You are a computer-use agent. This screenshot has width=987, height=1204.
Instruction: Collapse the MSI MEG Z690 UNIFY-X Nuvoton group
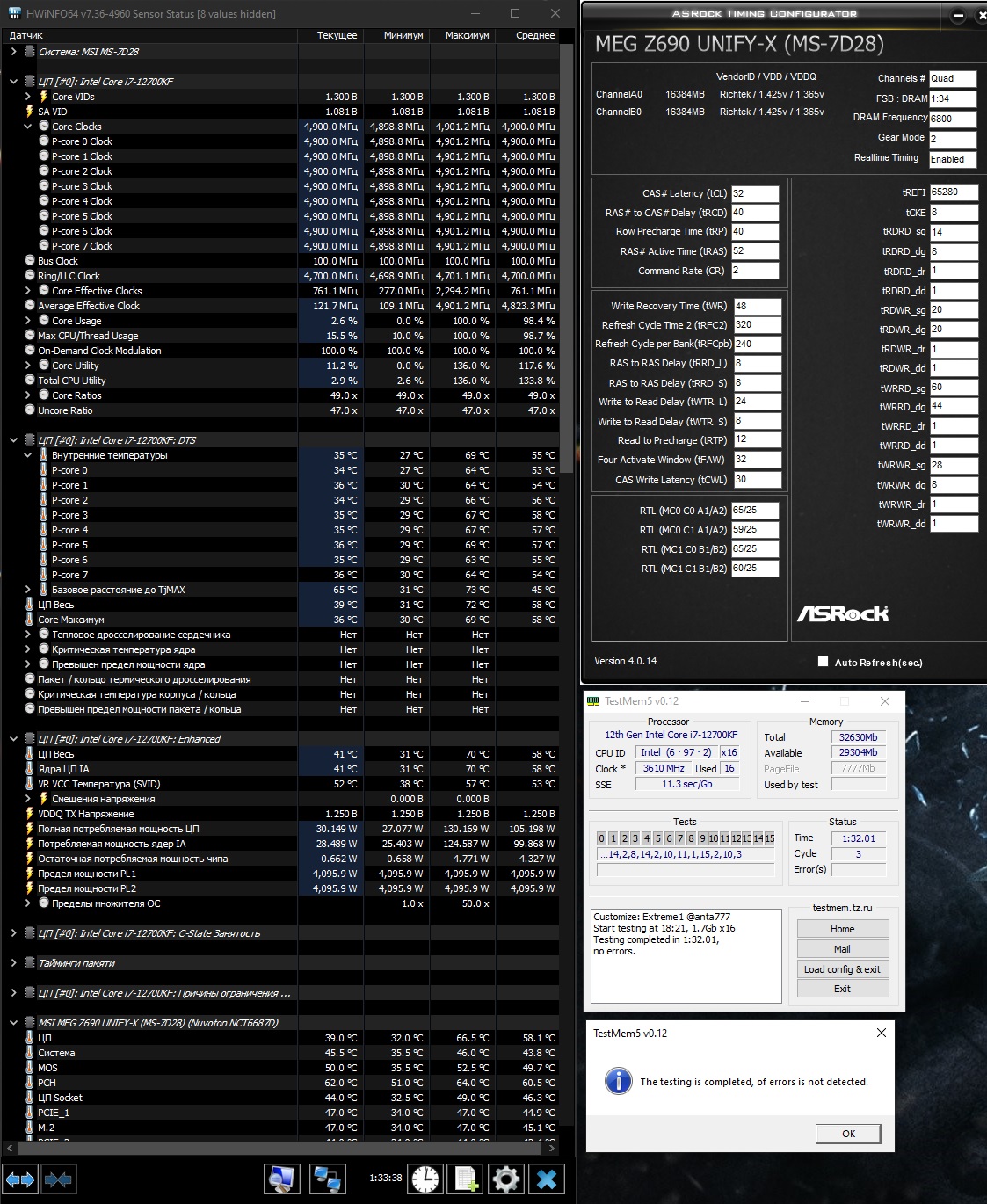coord(13,1023)
